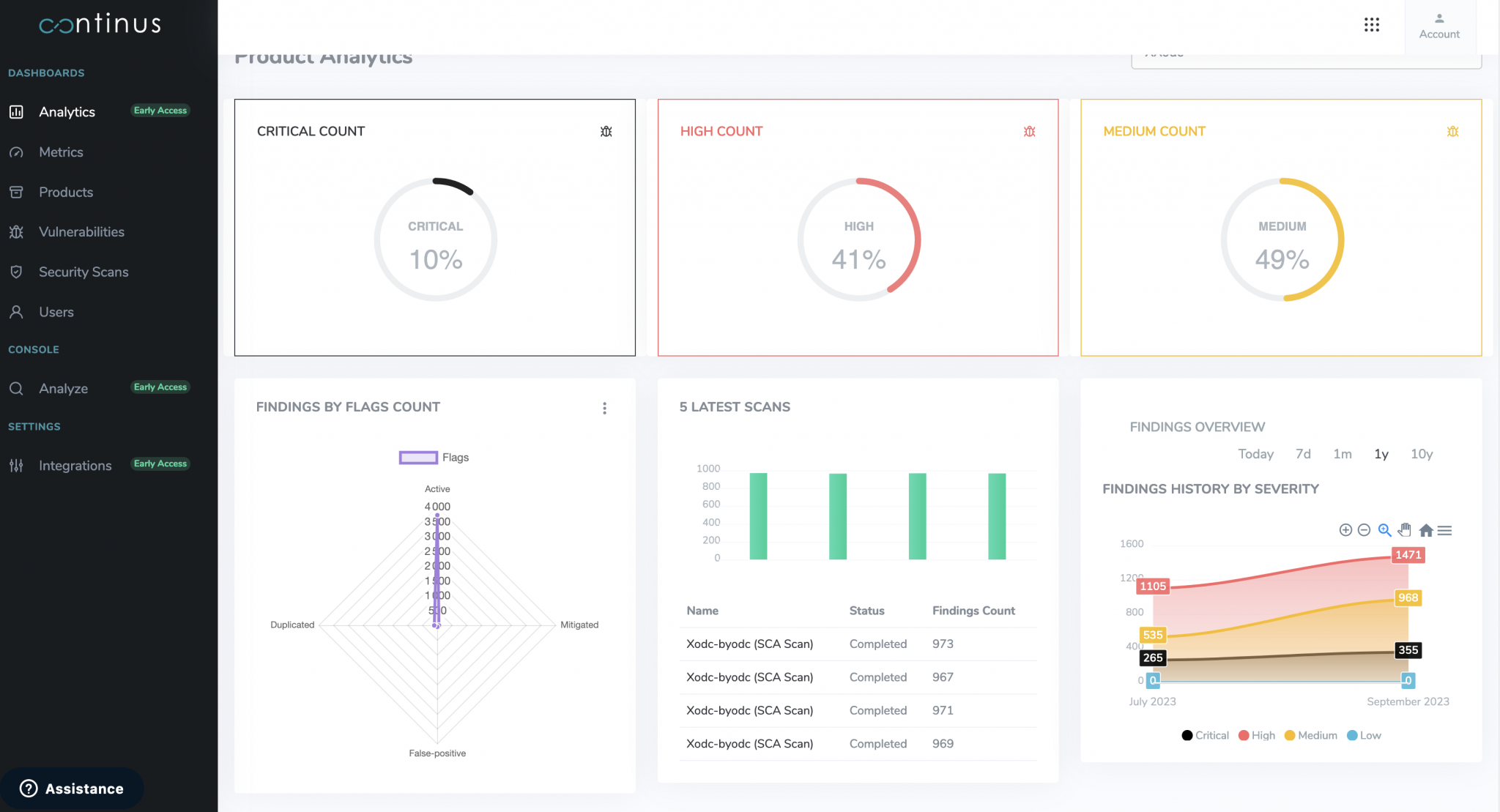Reset the Findings History chart view home
The image size is (1500, 812).
(1426, 529)
